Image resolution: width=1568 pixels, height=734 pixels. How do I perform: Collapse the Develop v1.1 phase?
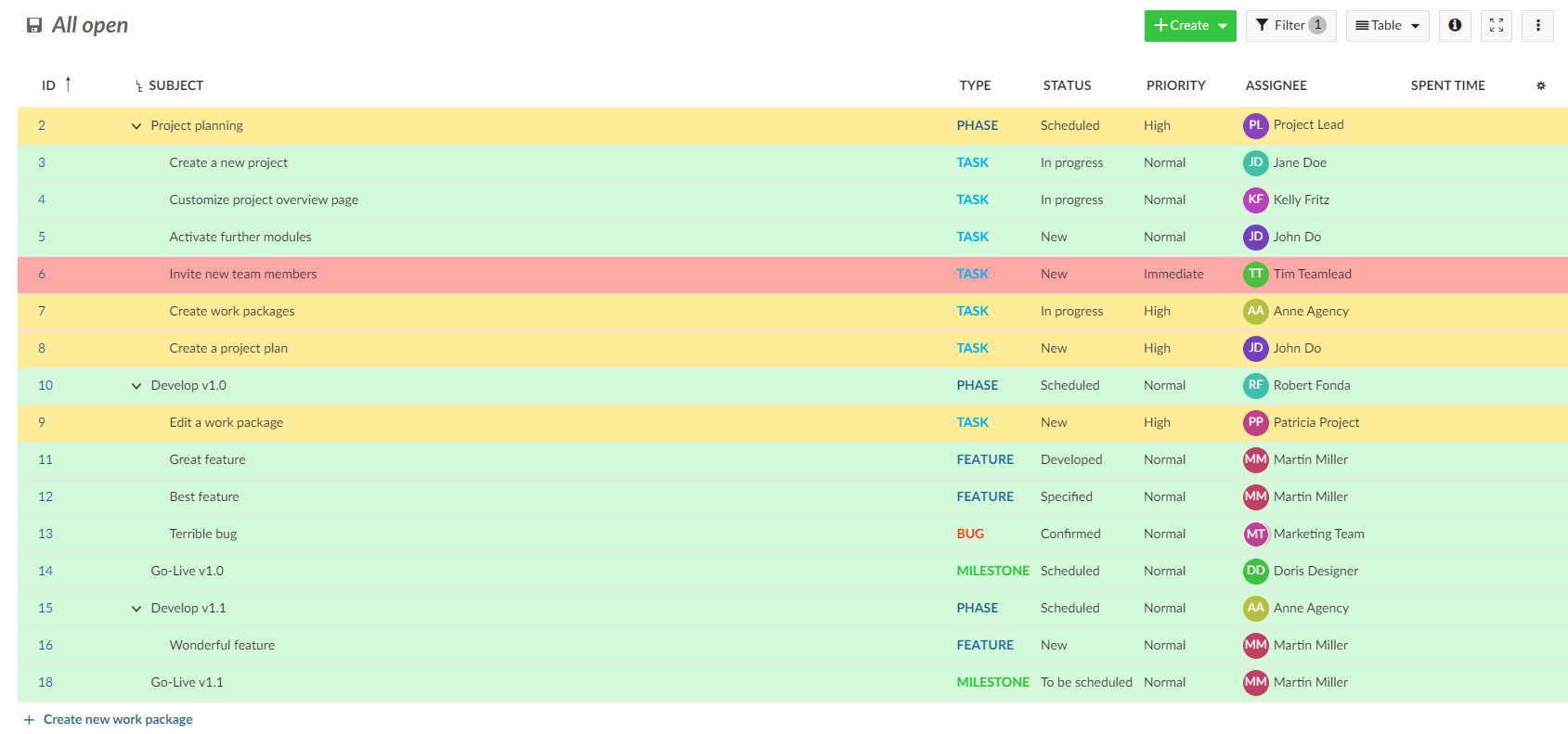coord(136,609)
